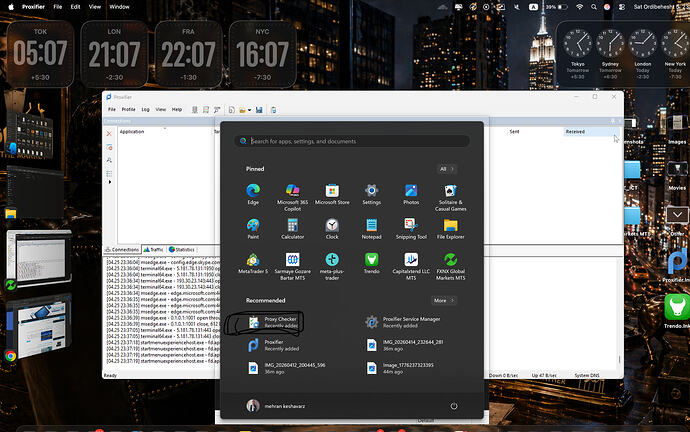The image size is (690, 432).
Task: Open Edge from pinned apps
Action: click(x=253, y=194)
